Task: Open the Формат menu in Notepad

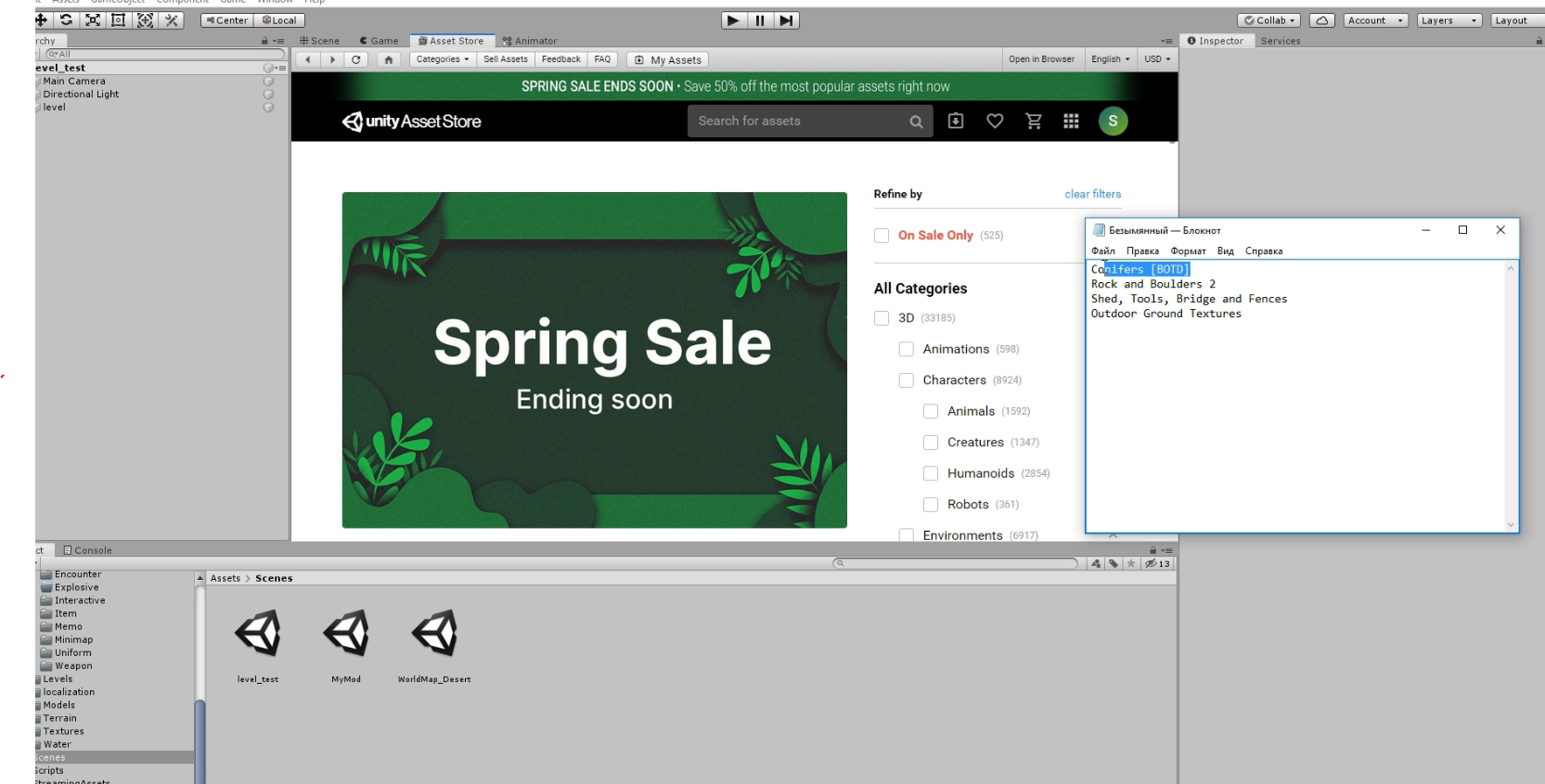Action: coord(1188,251)
